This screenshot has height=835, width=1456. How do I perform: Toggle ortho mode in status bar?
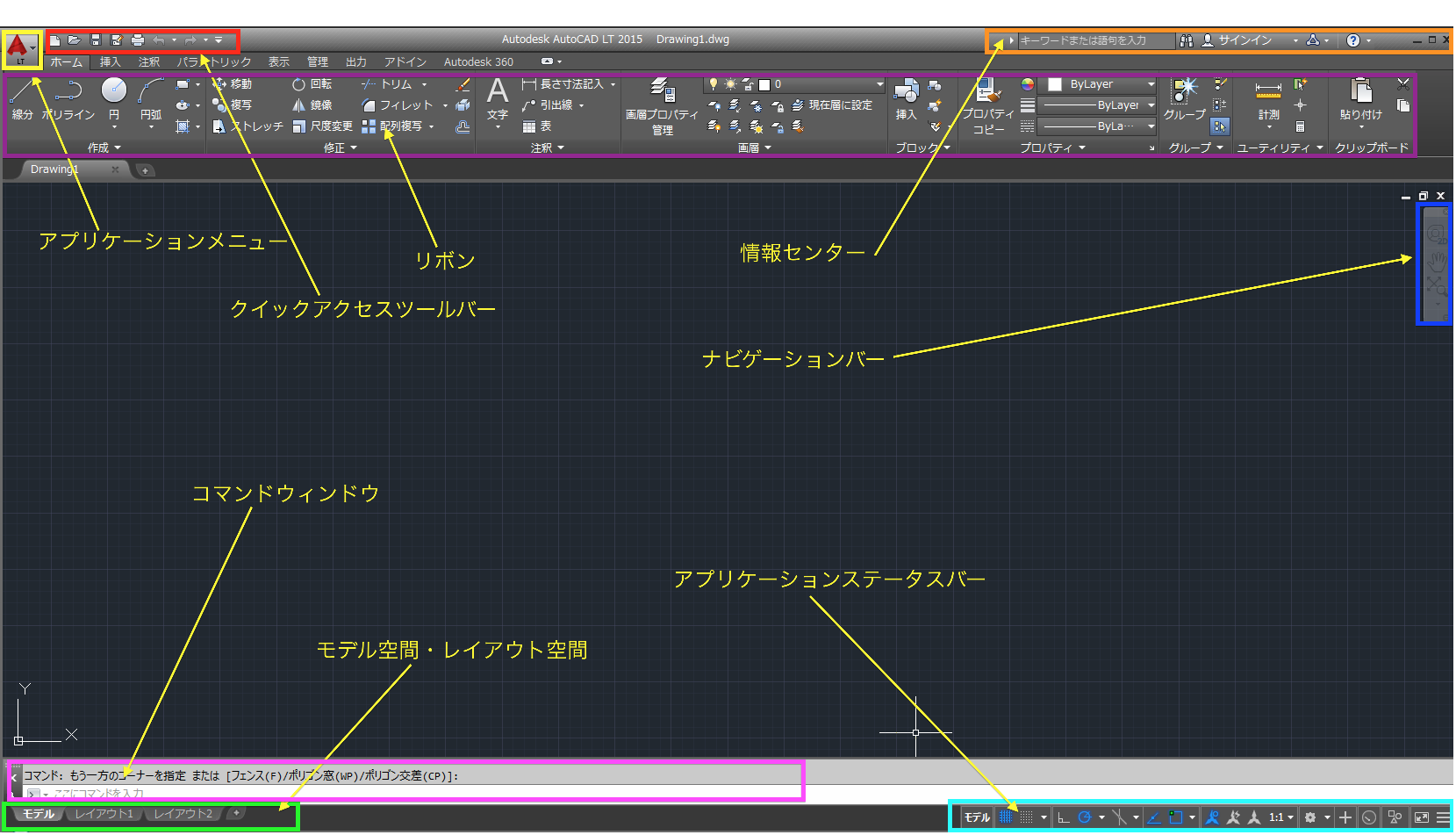pyautogui.click(x=1064, y=817)
